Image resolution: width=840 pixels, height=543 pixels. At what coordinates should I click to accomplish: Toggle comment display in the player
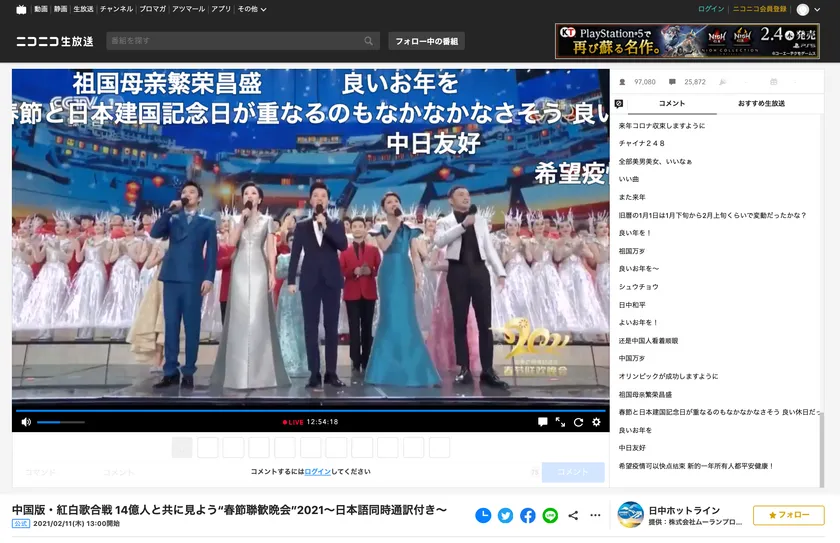542,422
